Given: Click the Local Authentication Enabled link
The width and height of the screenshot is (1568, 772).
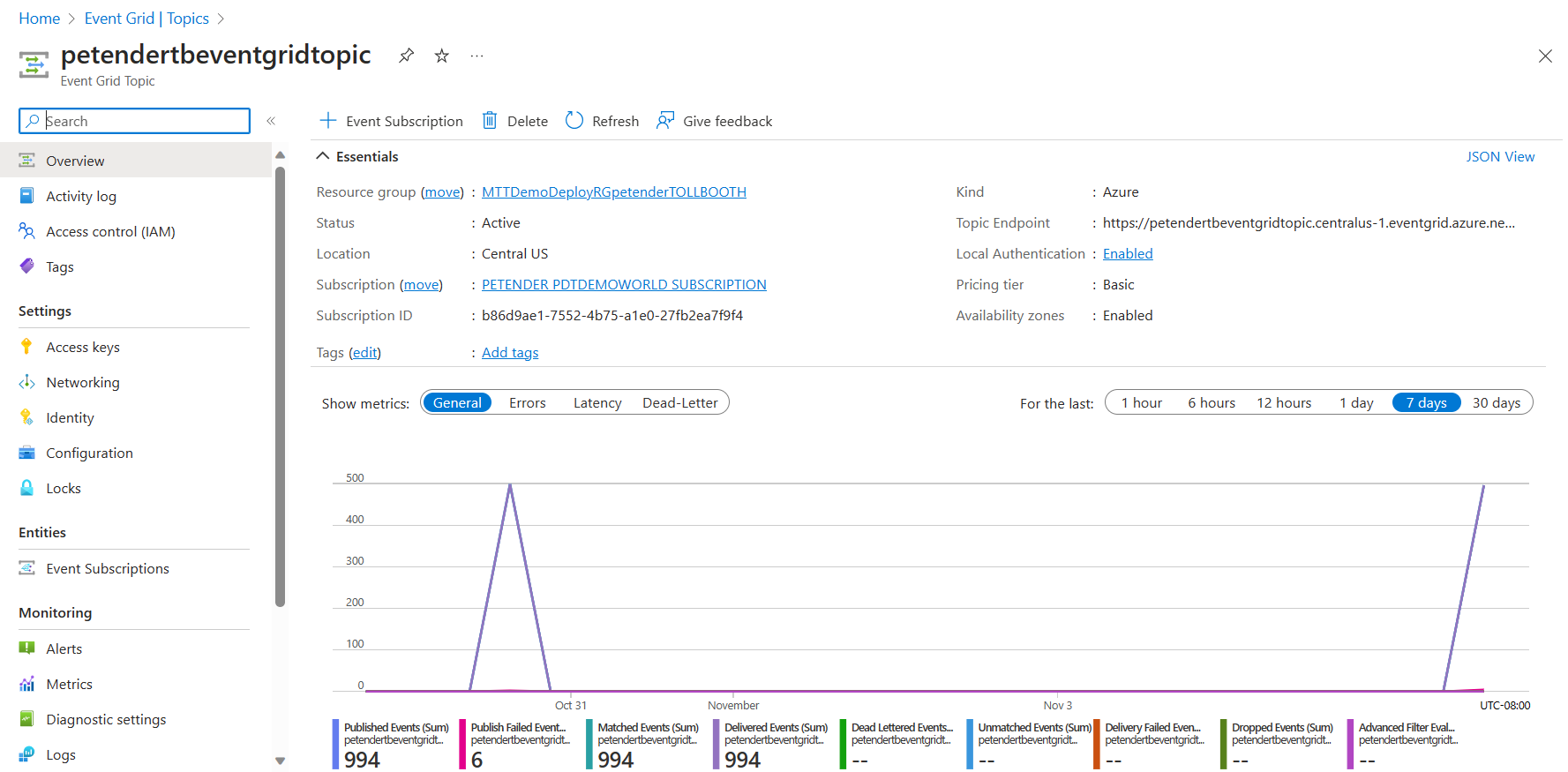Looking at the screenshot, I should pyautogui.click(x=1128, y=253).
